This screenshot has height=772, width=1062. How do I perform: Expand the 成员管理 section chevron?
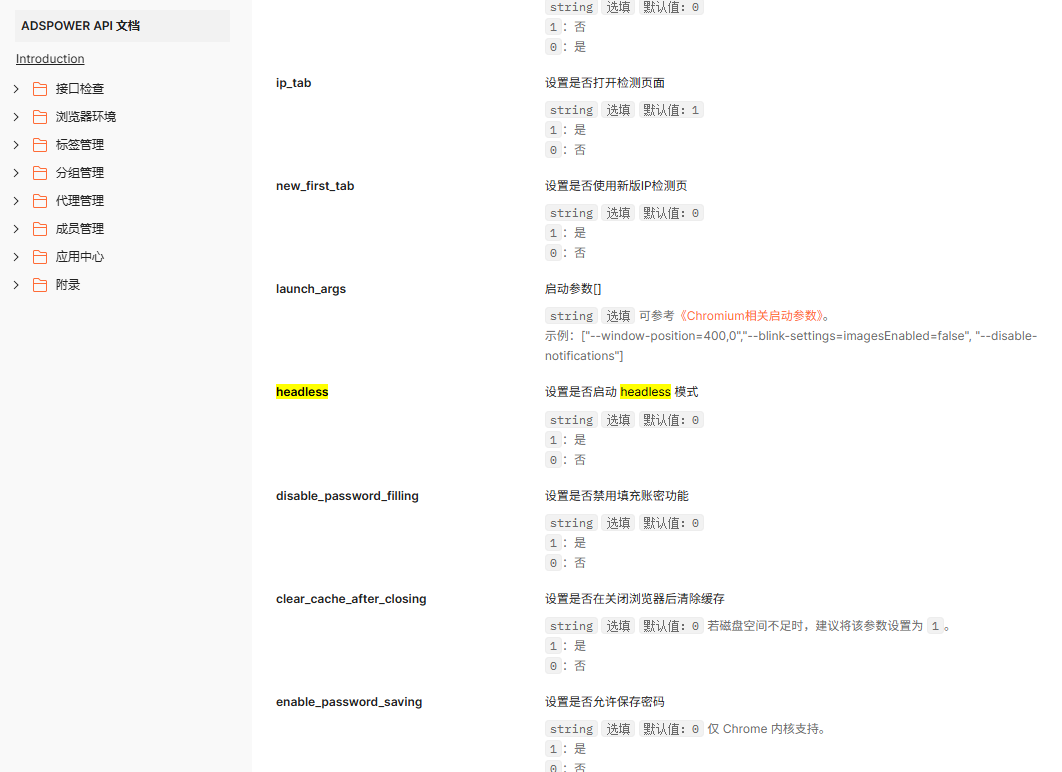[16, 229]
